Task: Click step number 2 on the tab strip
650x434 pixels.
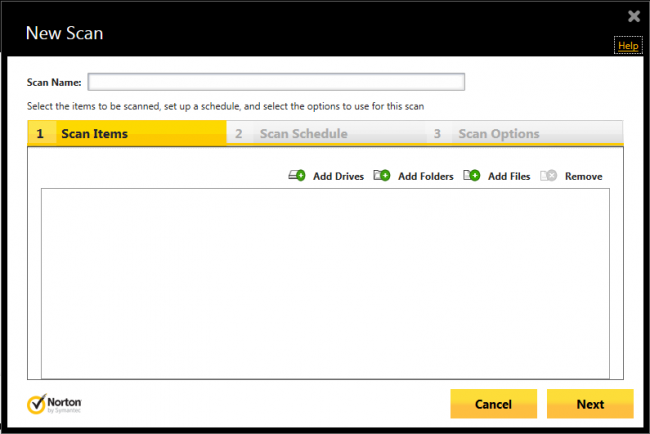Action: pos(239,133)
